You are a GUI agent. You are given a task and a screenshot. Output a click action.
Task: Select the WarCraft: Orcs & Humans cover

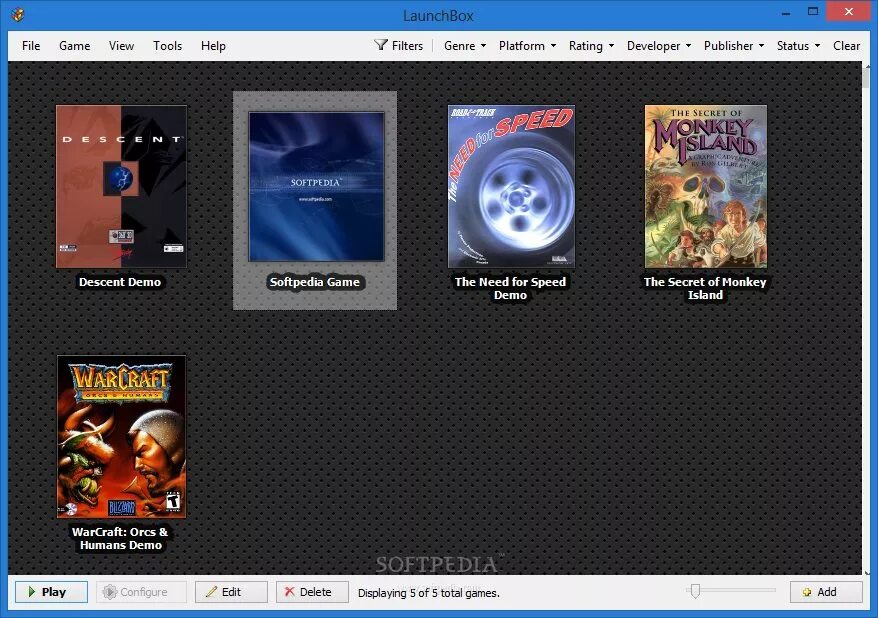tap(122, 437)
